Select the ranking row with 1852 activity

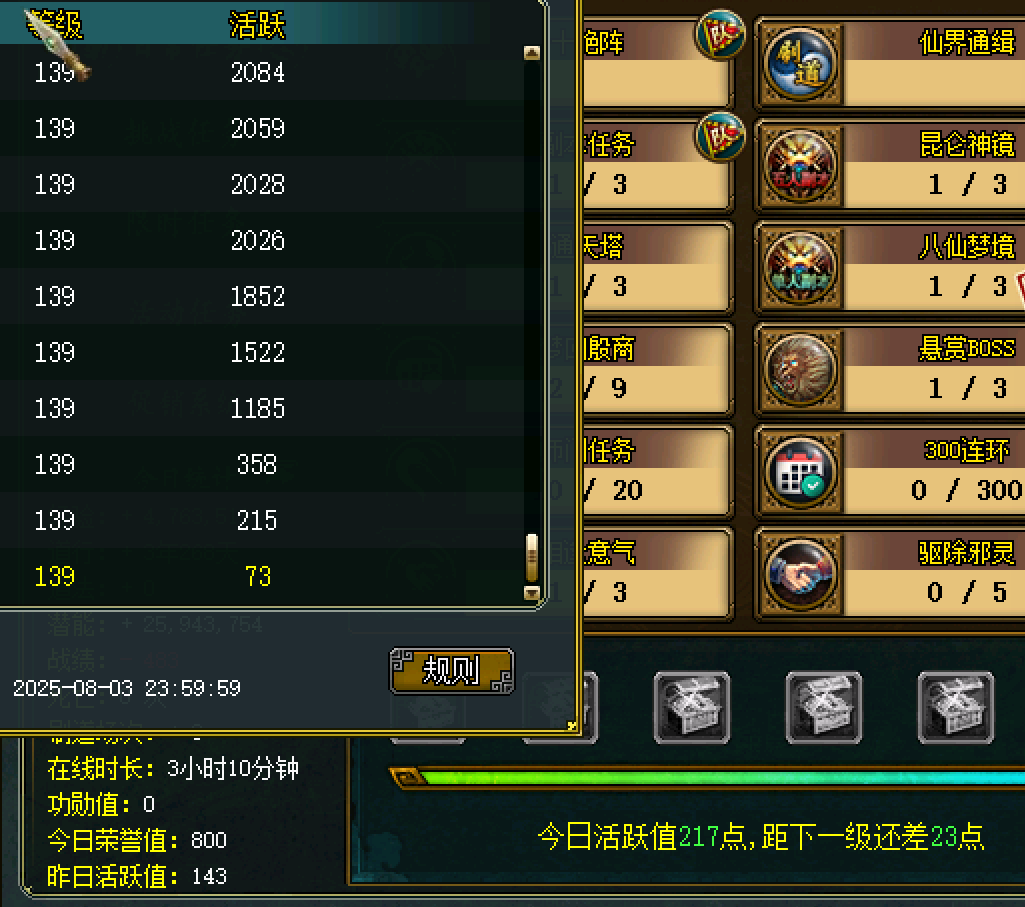click(261, 296)
